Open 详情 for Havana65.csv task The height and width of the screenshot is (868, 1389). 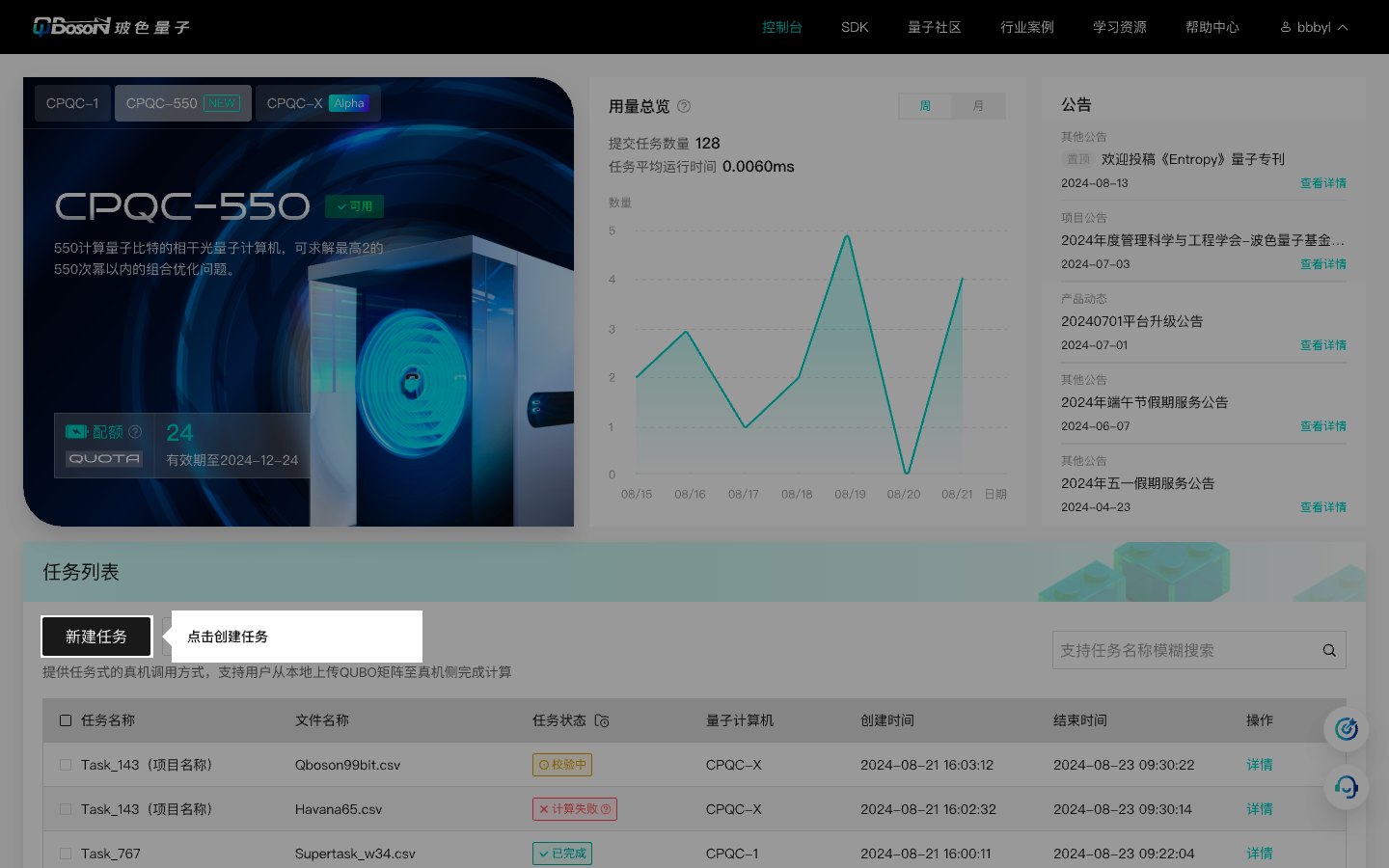[1260, 809]
